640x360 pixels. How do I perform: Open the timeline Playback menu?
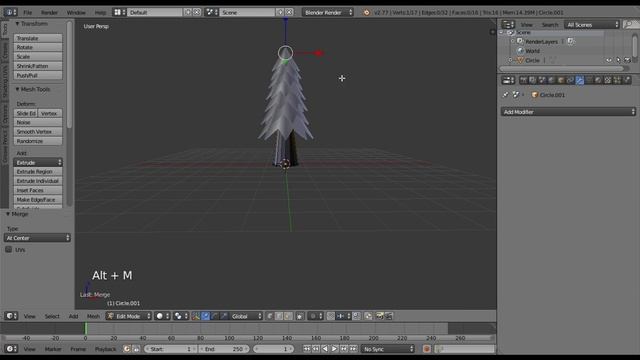(105, 349)
